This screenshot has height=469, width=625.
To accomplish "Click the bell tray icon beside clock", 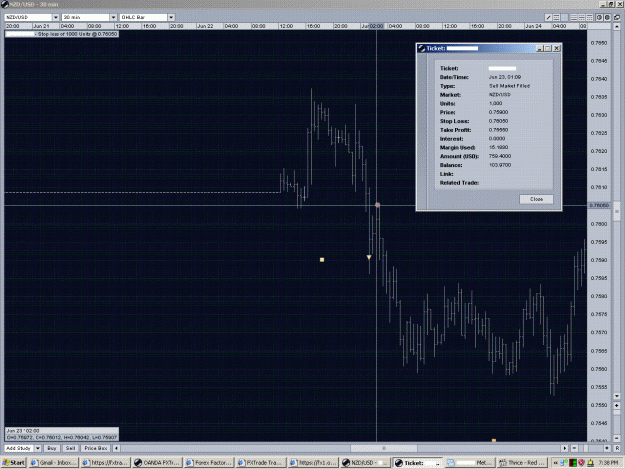I will point(590,463).
